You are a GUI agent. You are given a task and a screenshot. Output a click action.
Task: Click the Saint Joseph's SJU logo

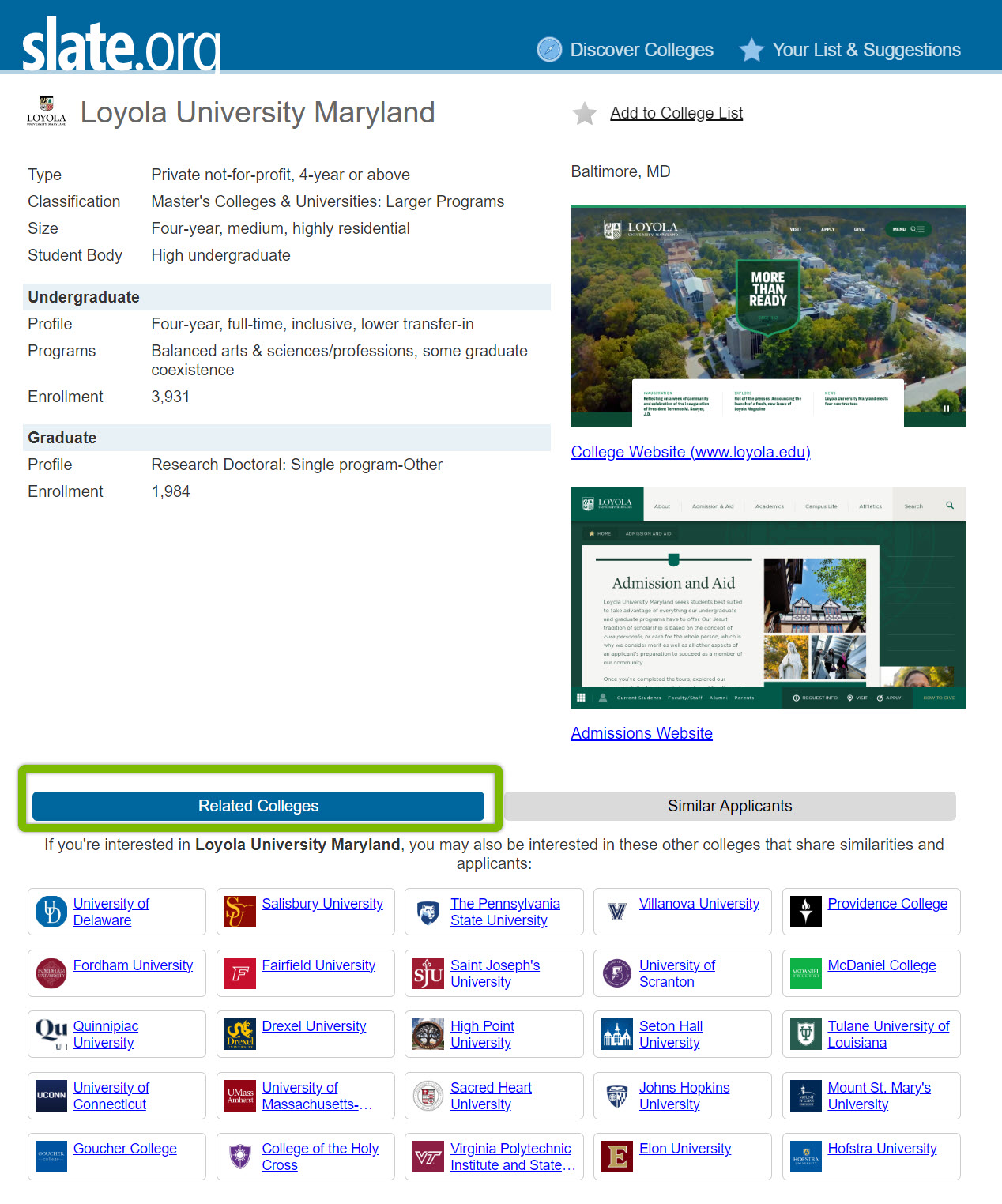(428, 973)
